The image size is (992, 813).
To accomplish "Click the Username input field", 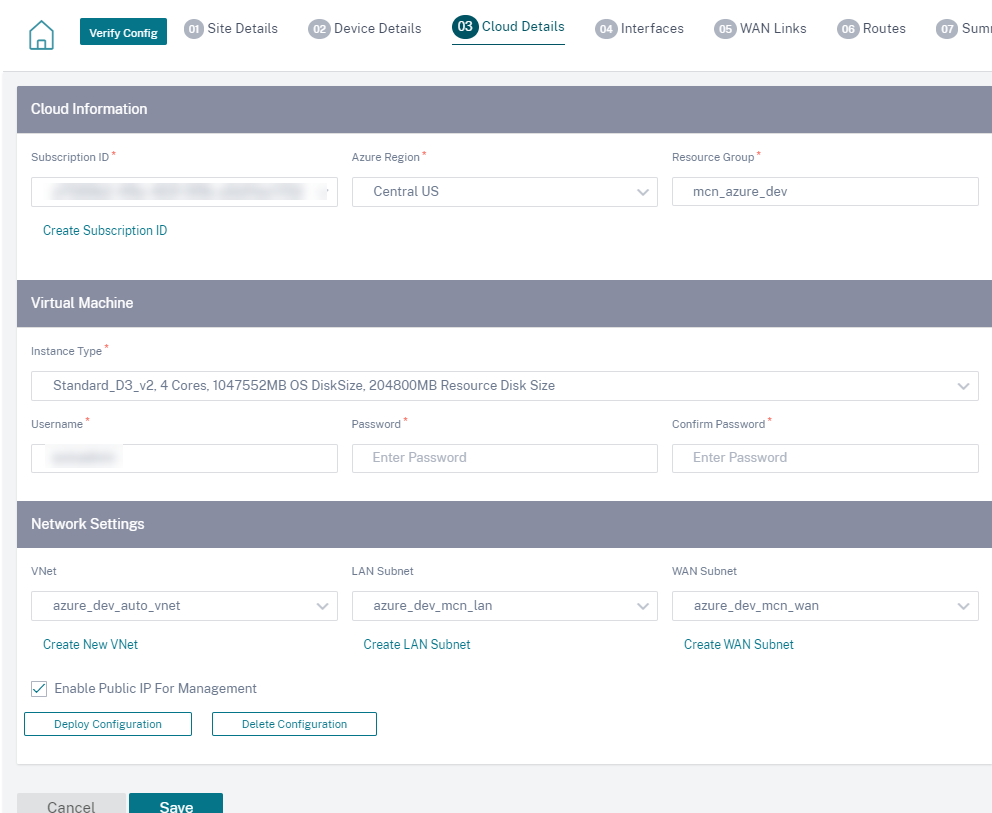I will (x=184, y=458).
